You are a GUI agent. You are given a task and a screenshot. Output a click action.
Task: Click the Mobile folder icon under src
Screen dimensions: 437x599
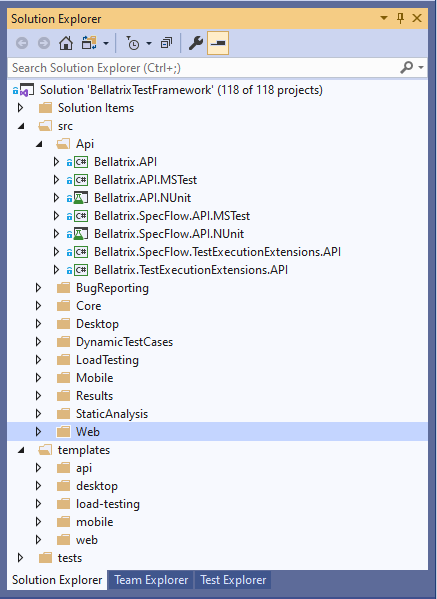coord(63,378)
